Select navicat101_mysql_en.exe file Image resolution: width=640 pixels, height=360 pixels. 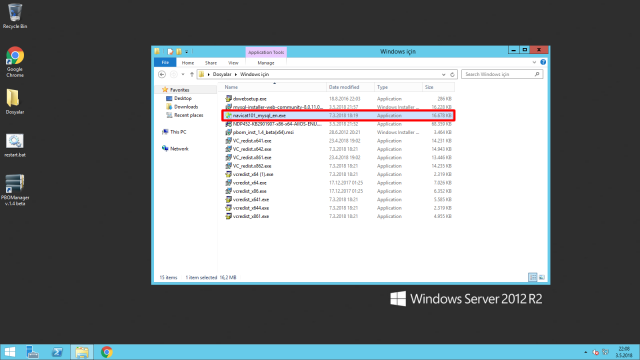tap(338, 116)
